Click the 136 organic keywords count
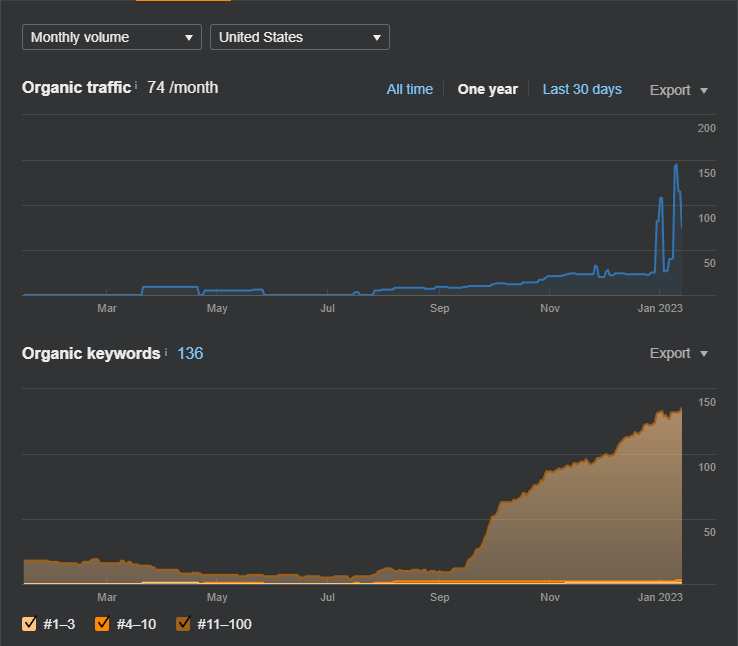 190,353
